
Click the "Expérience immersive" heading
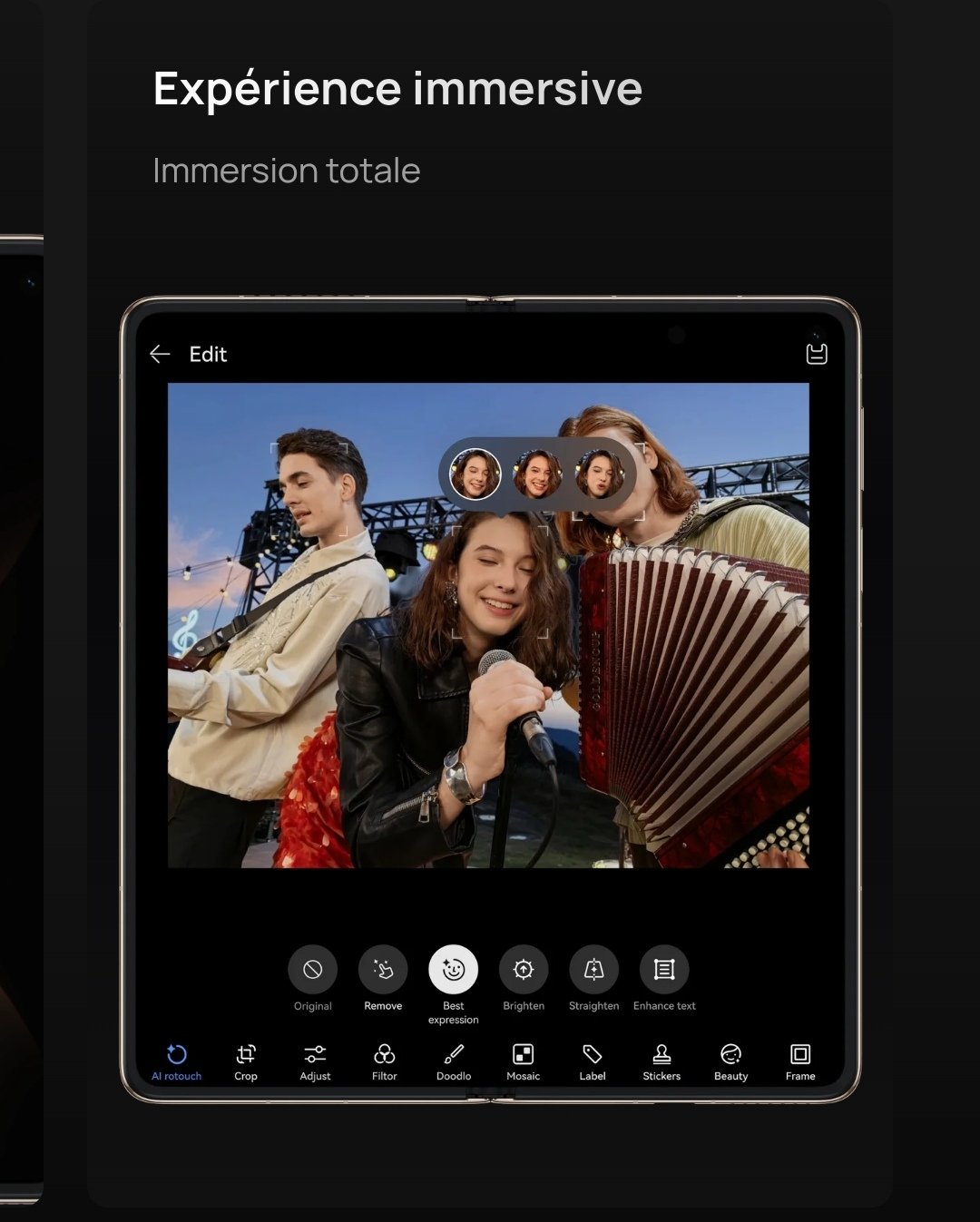click(397, 90)
